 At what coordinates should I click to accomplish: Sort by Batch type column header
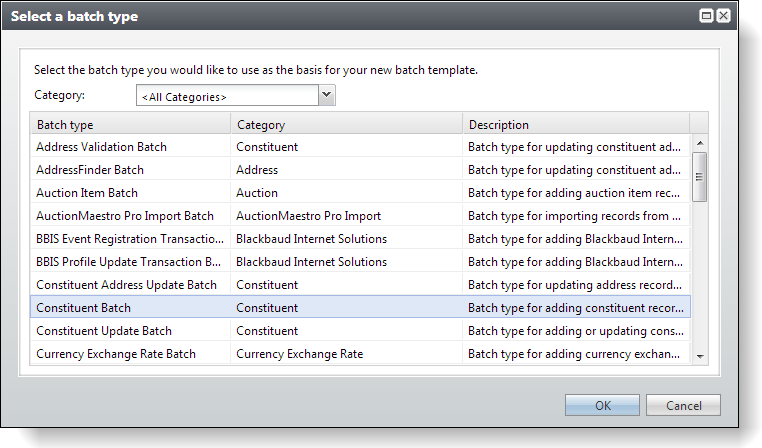[130, 124]
